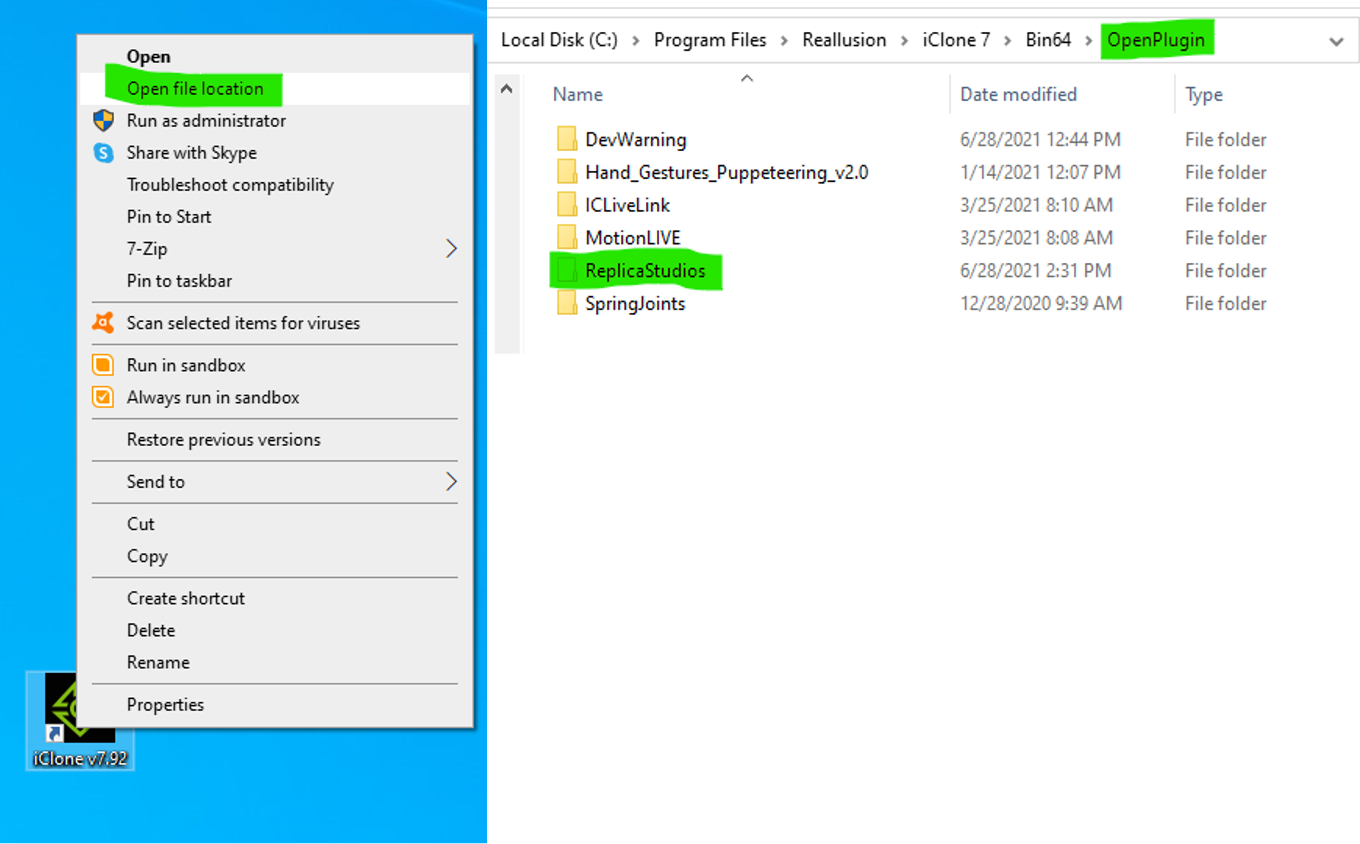Click date 6/28/2021 12:44 PM
The image size is (1360, 844).
point(1040,140)
